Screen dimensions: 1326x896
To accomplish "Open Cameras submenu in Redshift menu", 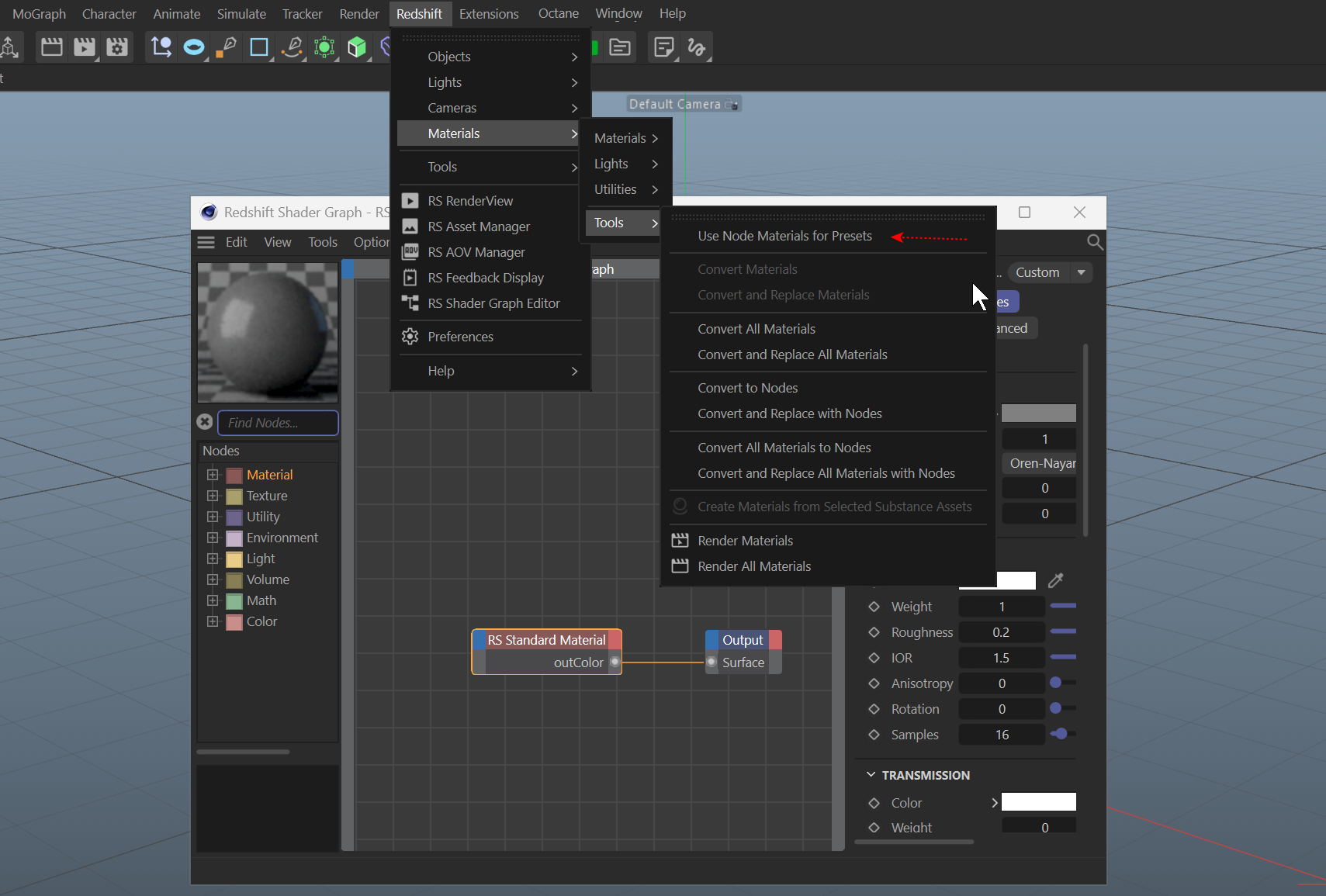I will coord(490,108).
